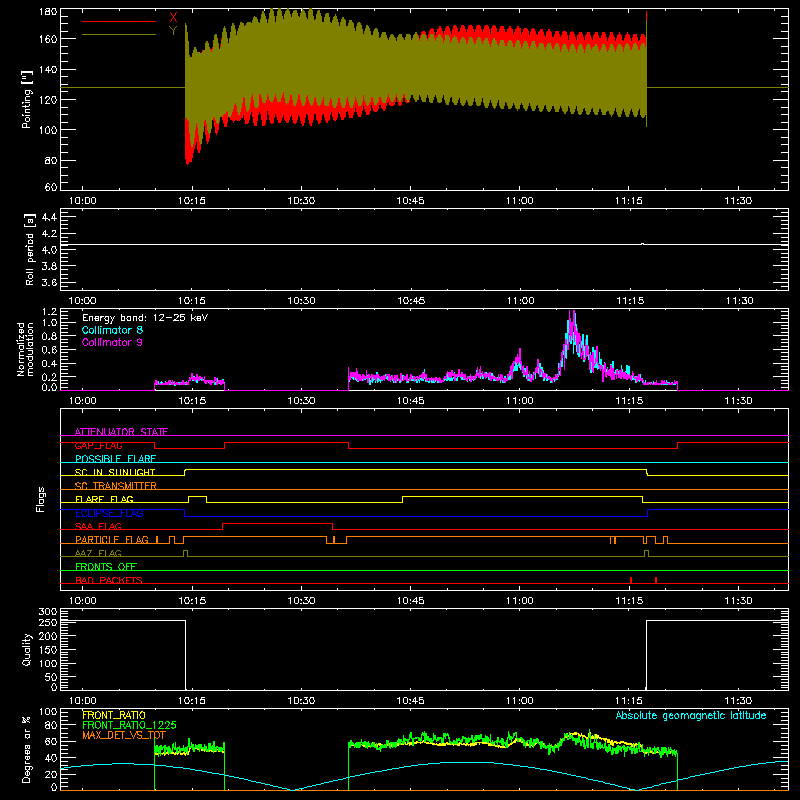Click the 3.6 tick on Roll period axis
This screenshot has width=800, height=800.
(x=49, y=282)
